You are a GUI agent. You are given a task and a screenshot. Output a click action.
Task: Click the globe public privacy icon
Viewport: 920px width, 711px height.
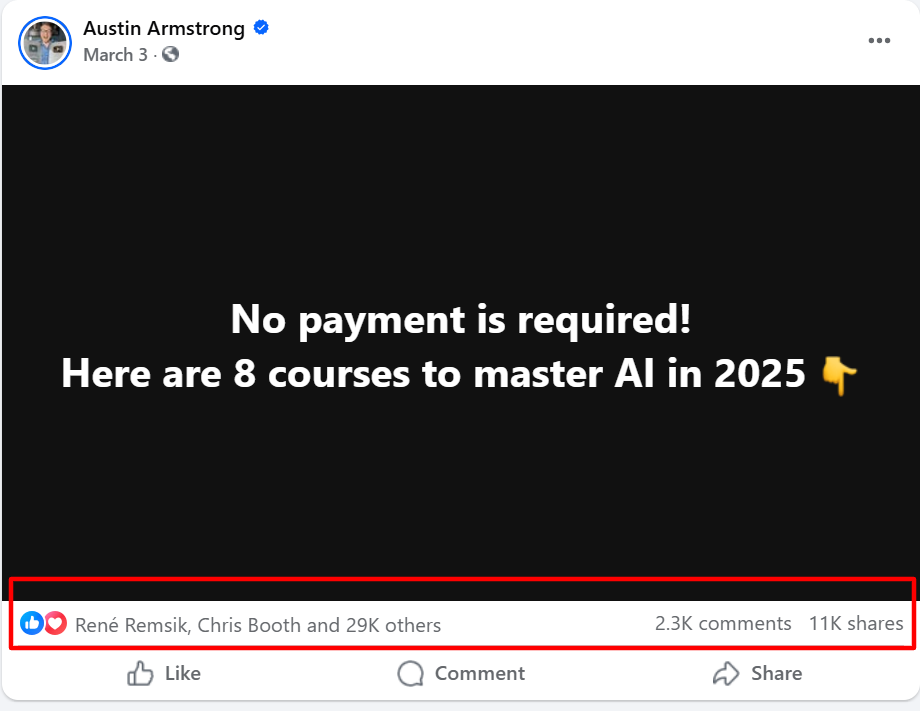(170, 55)
